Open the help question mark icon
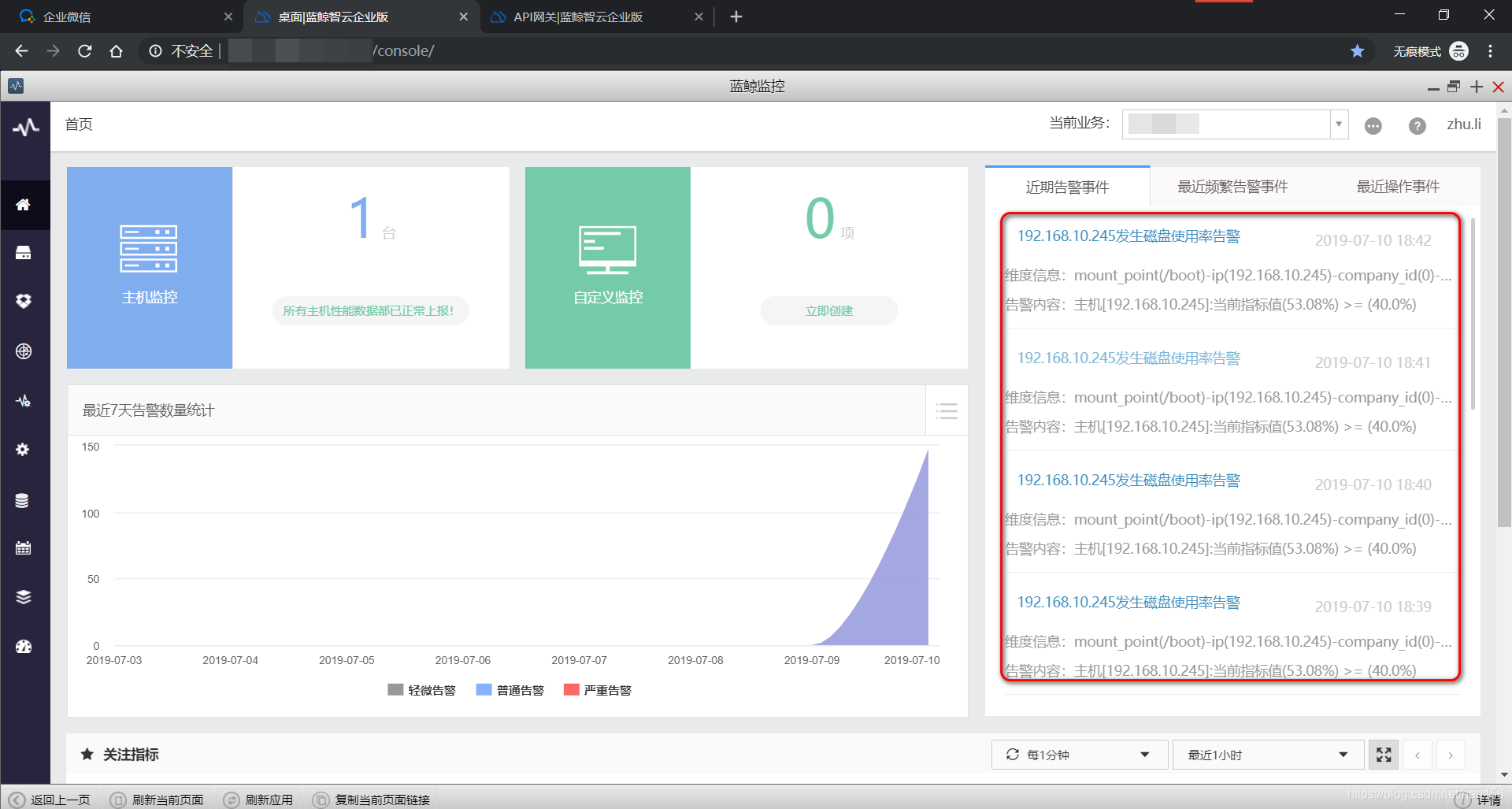Viewport: 1512px width, 809px height. (x=1417, y=126)
